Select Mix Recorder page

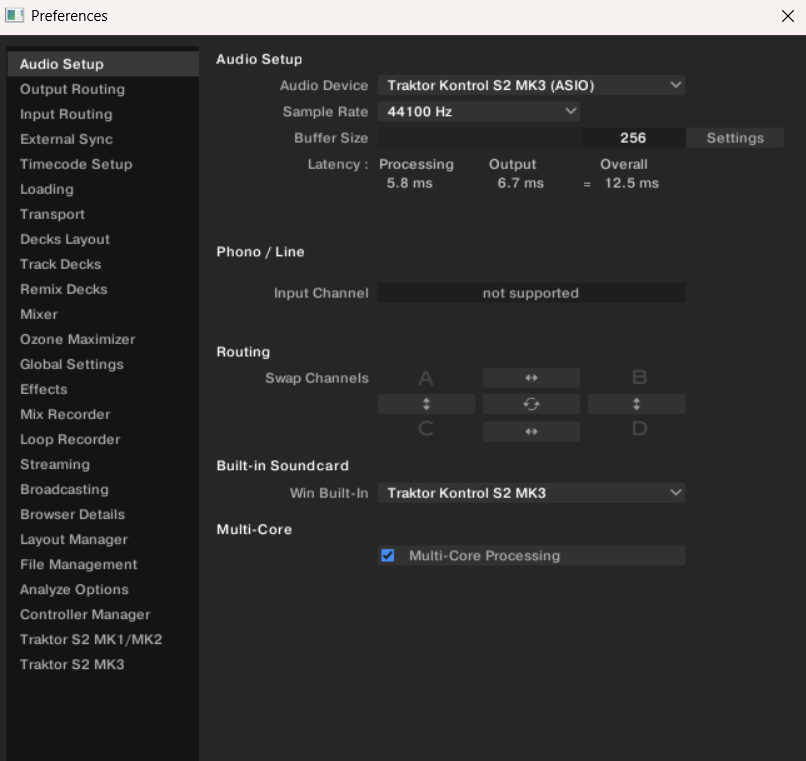pyautogui.click(x=103, y=414)
